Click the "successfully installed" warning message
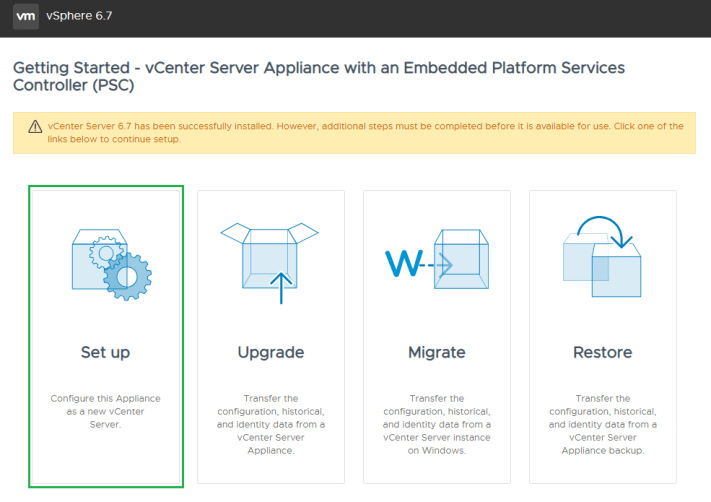 (x=250, y=126)
